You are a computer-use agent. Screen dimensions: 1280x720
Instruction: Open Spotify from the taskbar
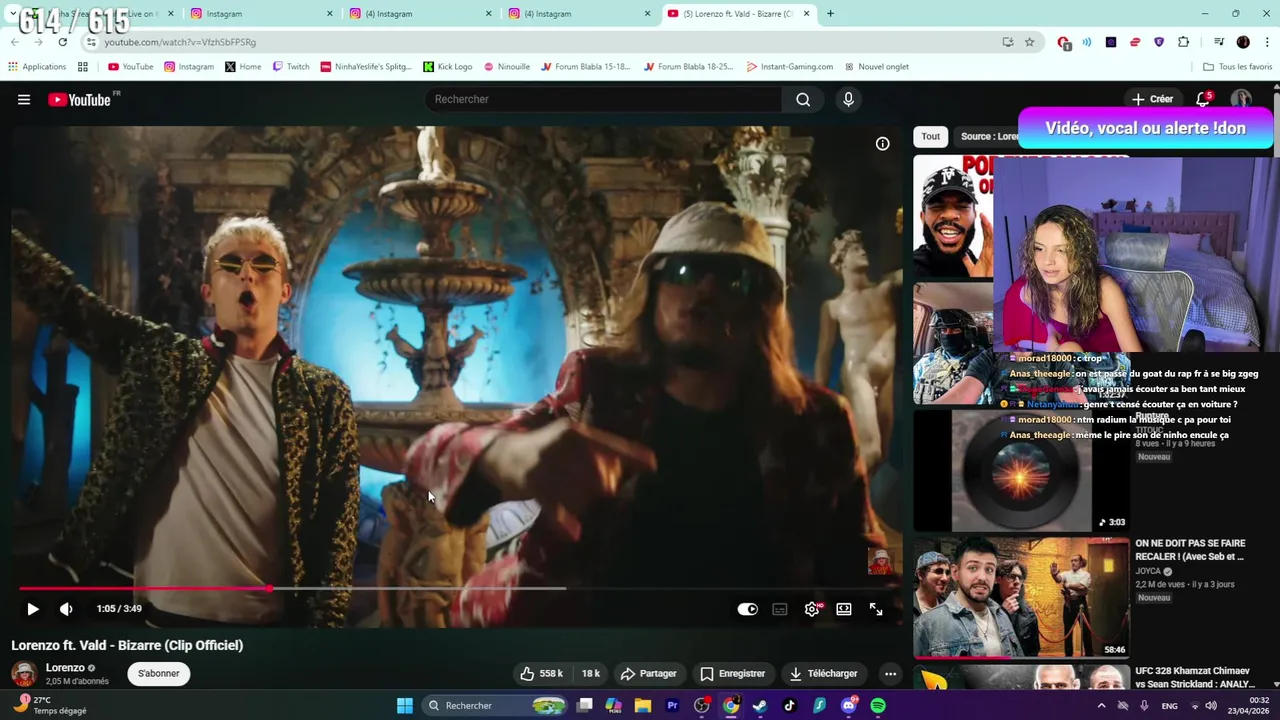pyautogui.click(x=877, y=705)
